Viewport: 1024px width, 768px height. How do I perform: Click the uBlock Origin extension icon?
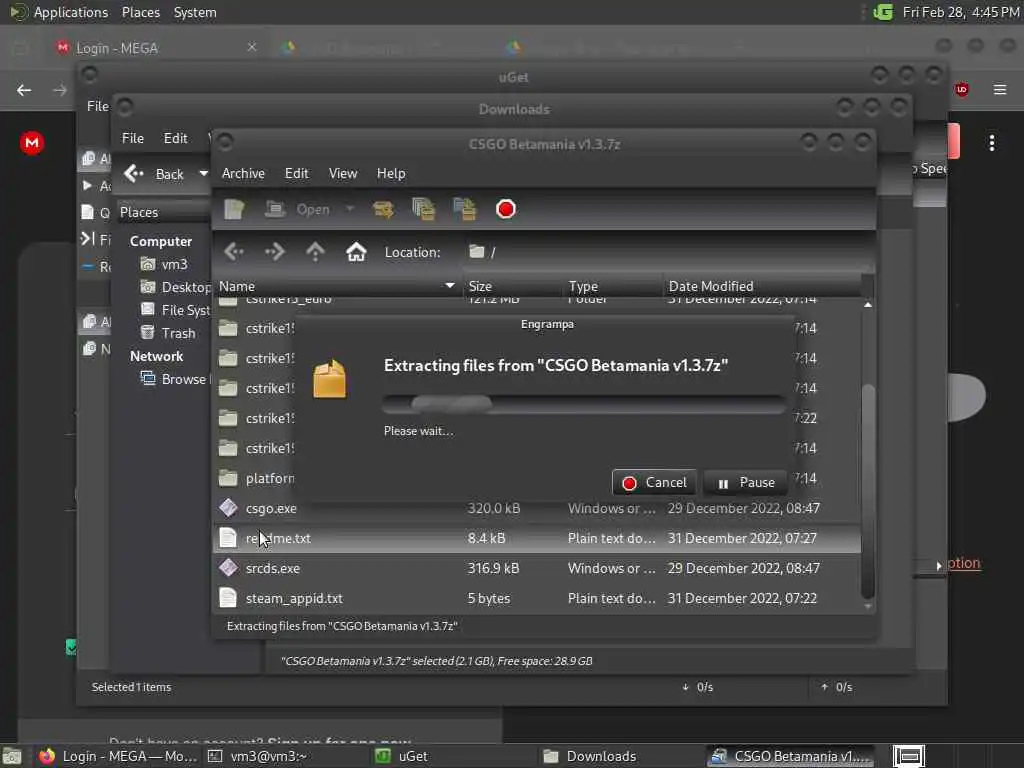(x=961, y=89)
